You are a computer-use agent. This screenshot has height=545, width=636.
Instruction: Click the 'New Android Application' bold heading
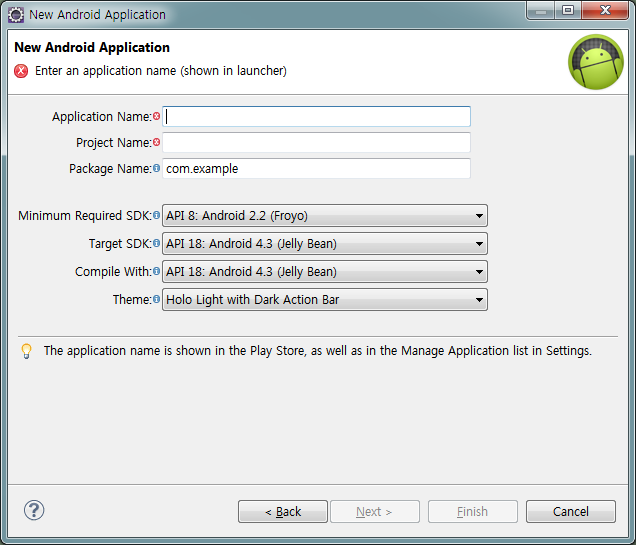pyautogui.click(x=92, y=47)
